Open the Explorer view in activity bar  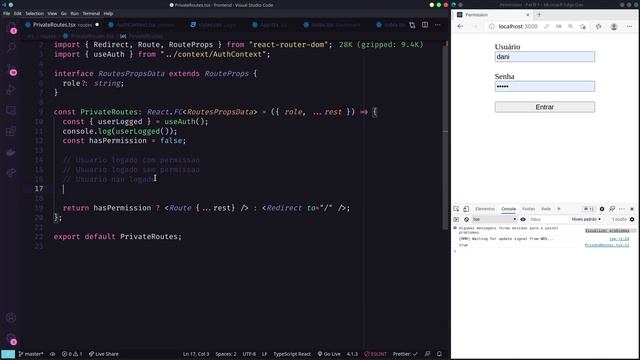tap(11, 28)
